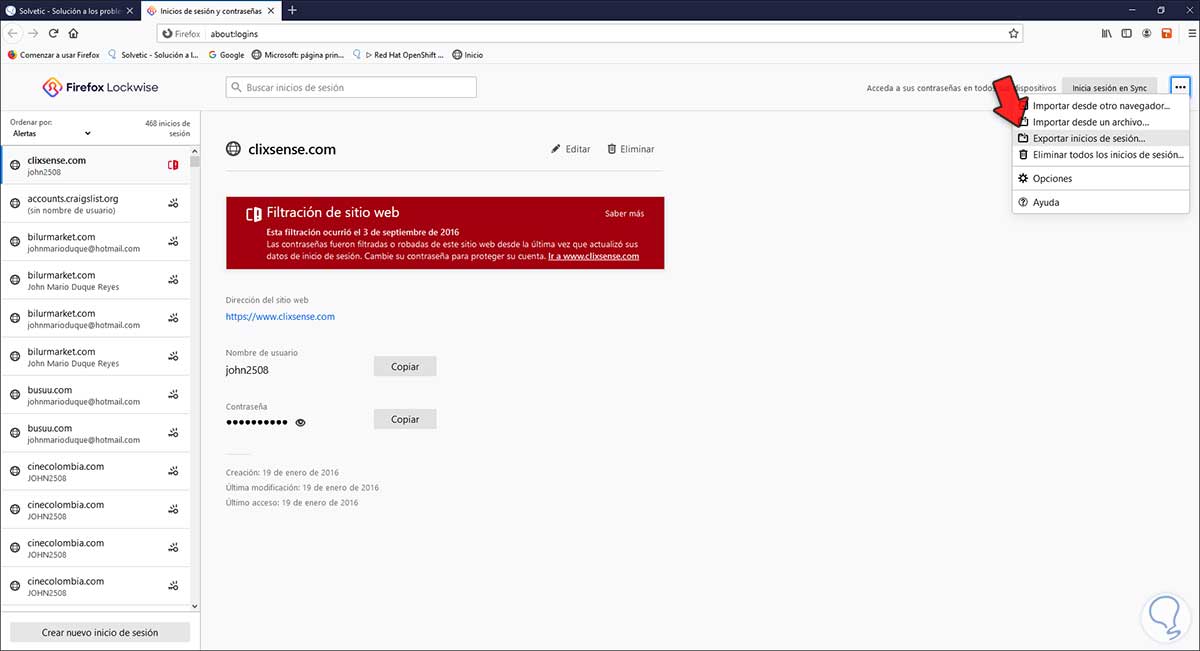Click the orange extension icon in toolbar
The width and height of the screenshot is (1200, 651).
[x=1166, y=33]
